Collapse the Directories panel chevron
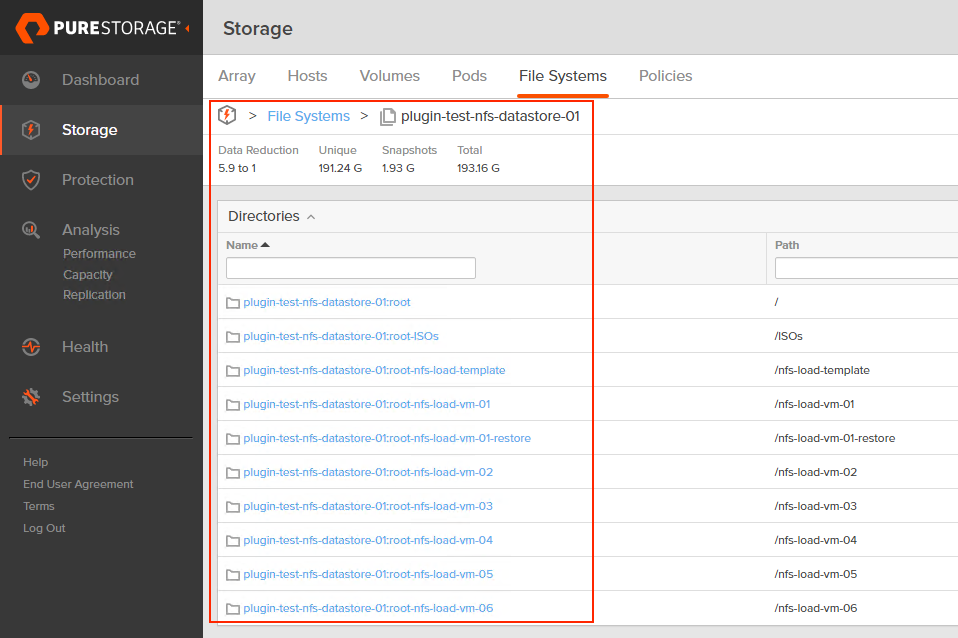 [x=311, y=217]
